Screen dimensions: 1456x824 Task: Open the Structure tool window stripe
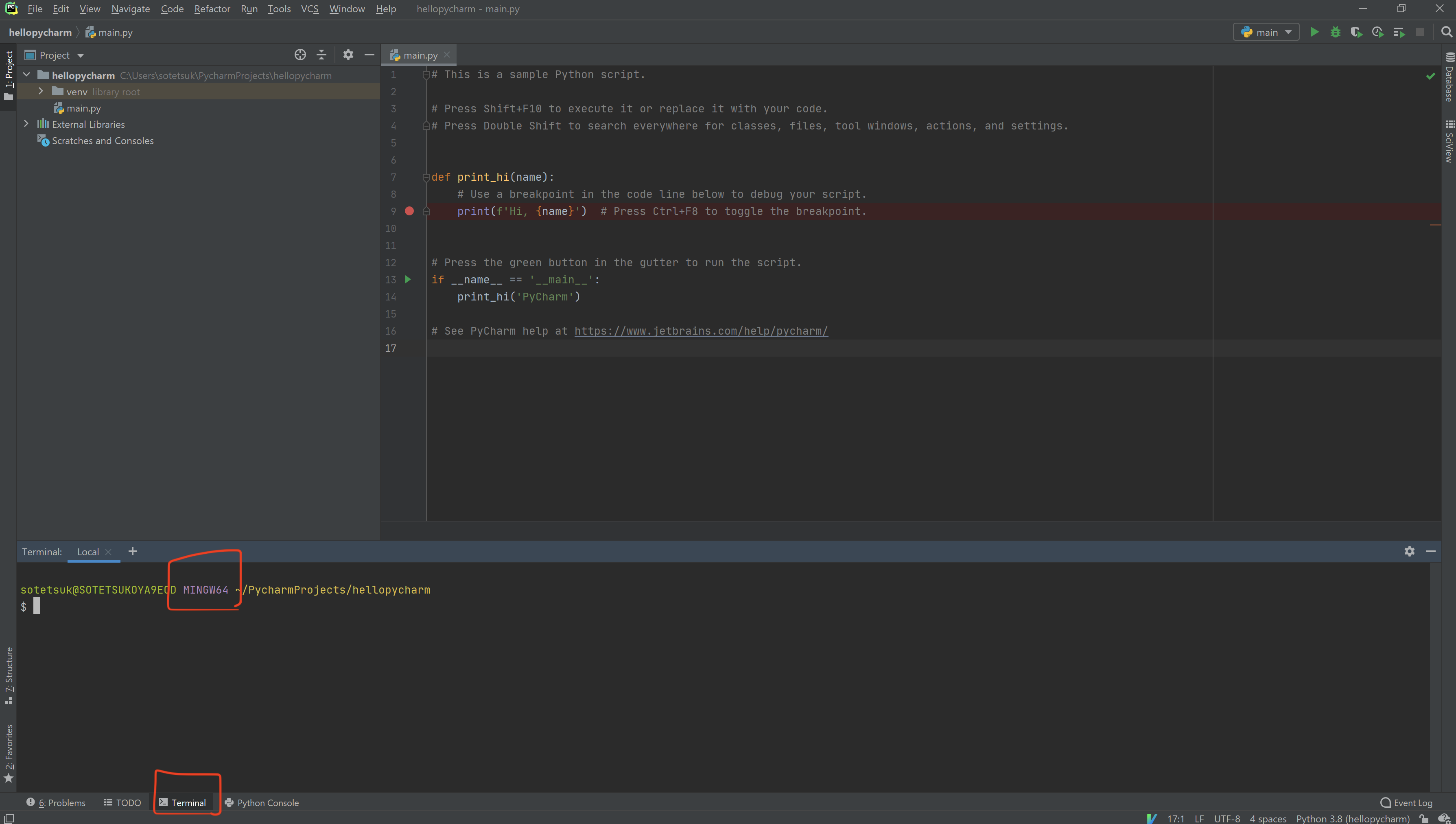coord(9,676)
